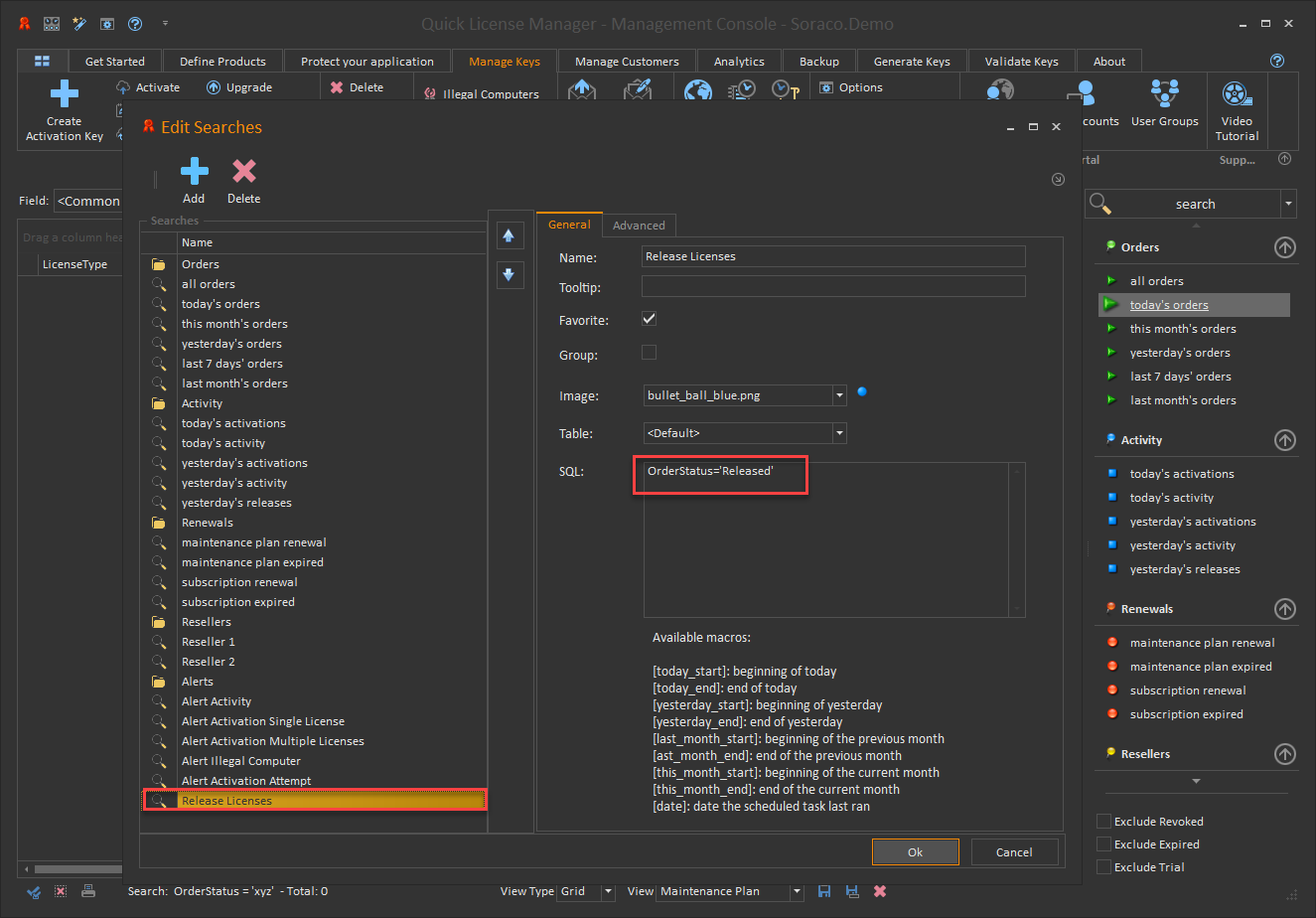Screen dimensions: 1316x918
Task: Enable Exclude Trial checkbox
Action: click(1103, 867)
